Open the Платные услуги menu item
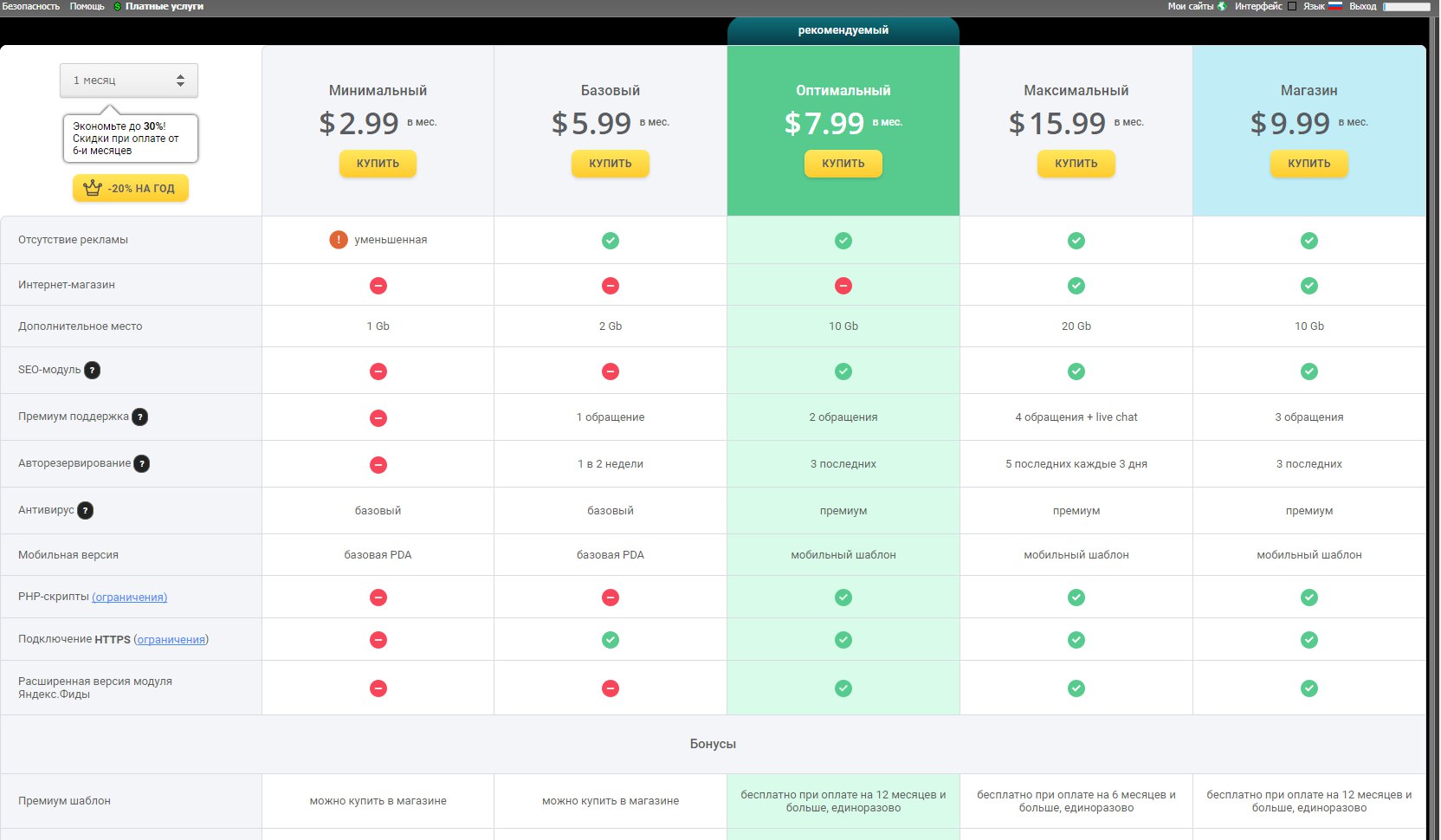The height and width of the screenshot is (840, 1441). pyautogui.click(x=165, y=6)
